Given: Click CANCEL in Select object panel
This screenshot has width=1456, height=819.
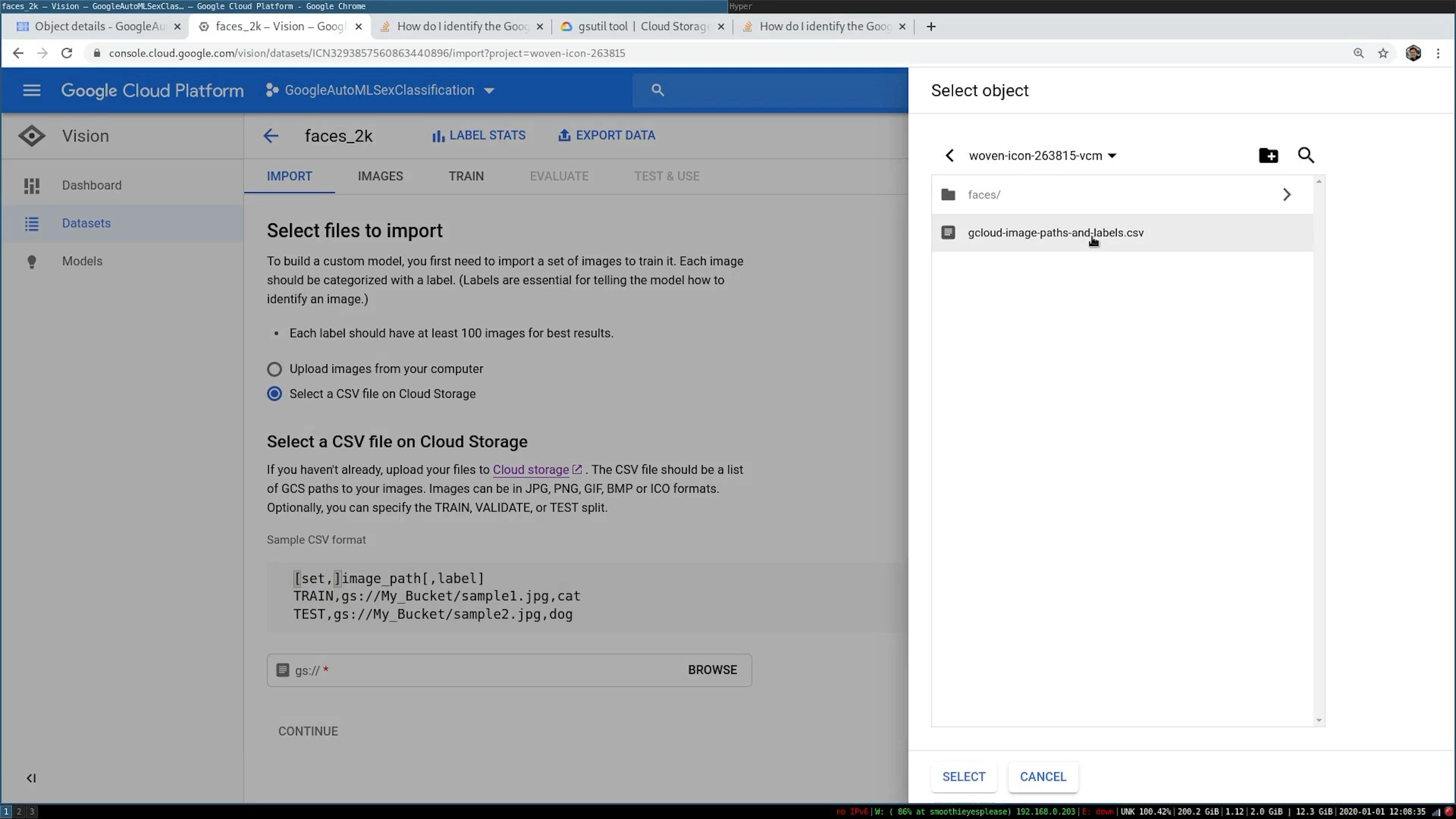Looking at the screenshot, I should click(x=1043, y=777).
